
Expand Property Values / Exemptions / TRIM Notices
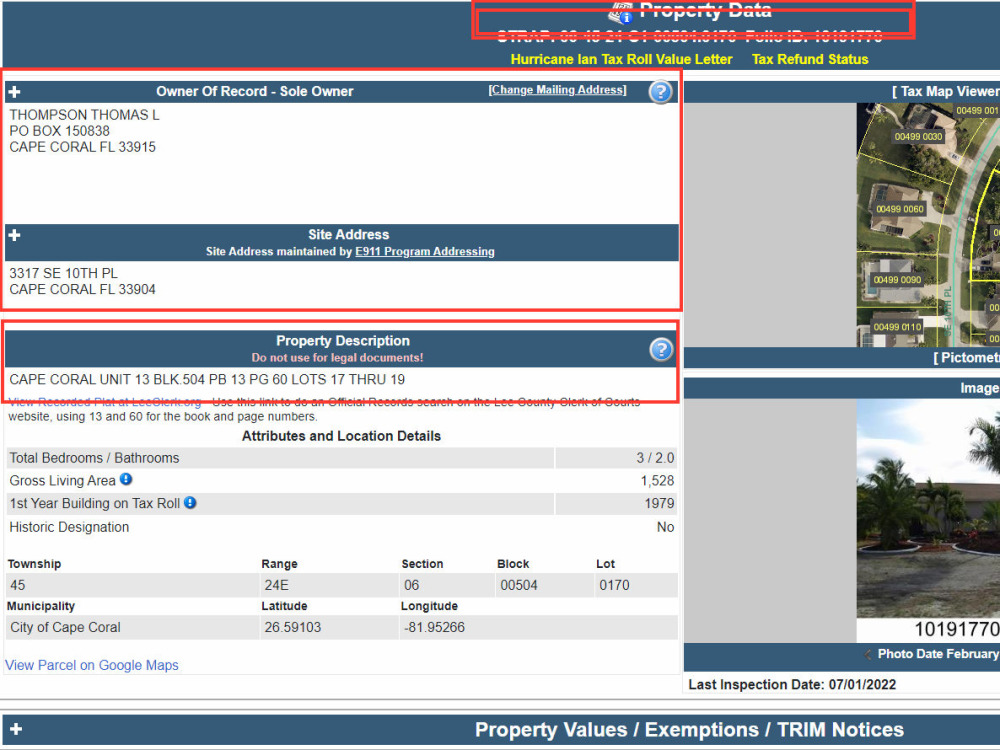16,729
